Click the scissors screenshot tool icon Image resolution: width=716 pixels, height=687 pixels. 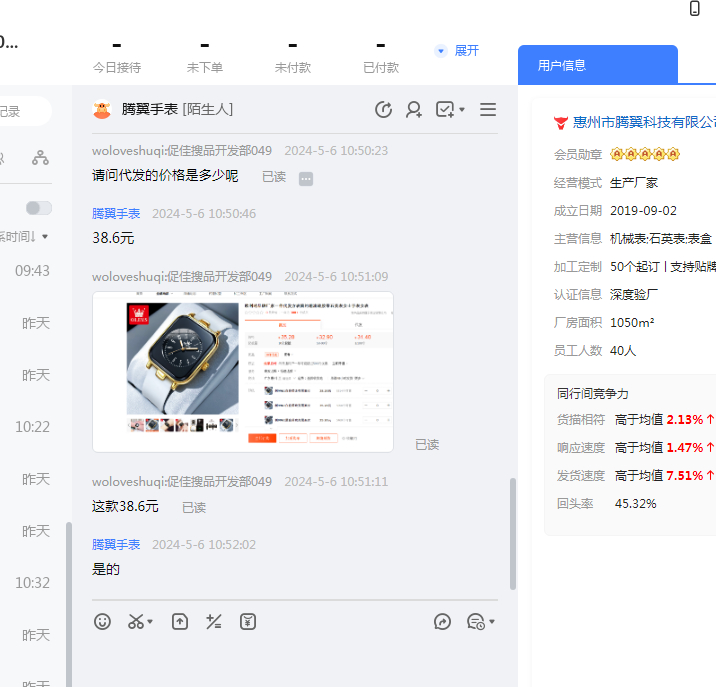coord(136,622)
